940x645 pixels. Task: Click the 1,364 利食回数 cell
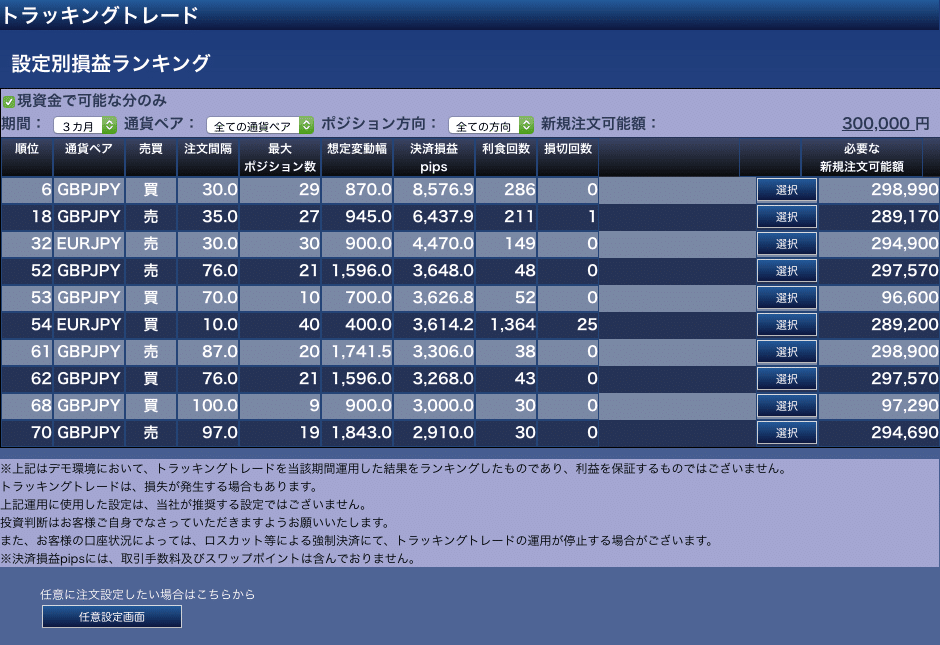pos(506,325)
